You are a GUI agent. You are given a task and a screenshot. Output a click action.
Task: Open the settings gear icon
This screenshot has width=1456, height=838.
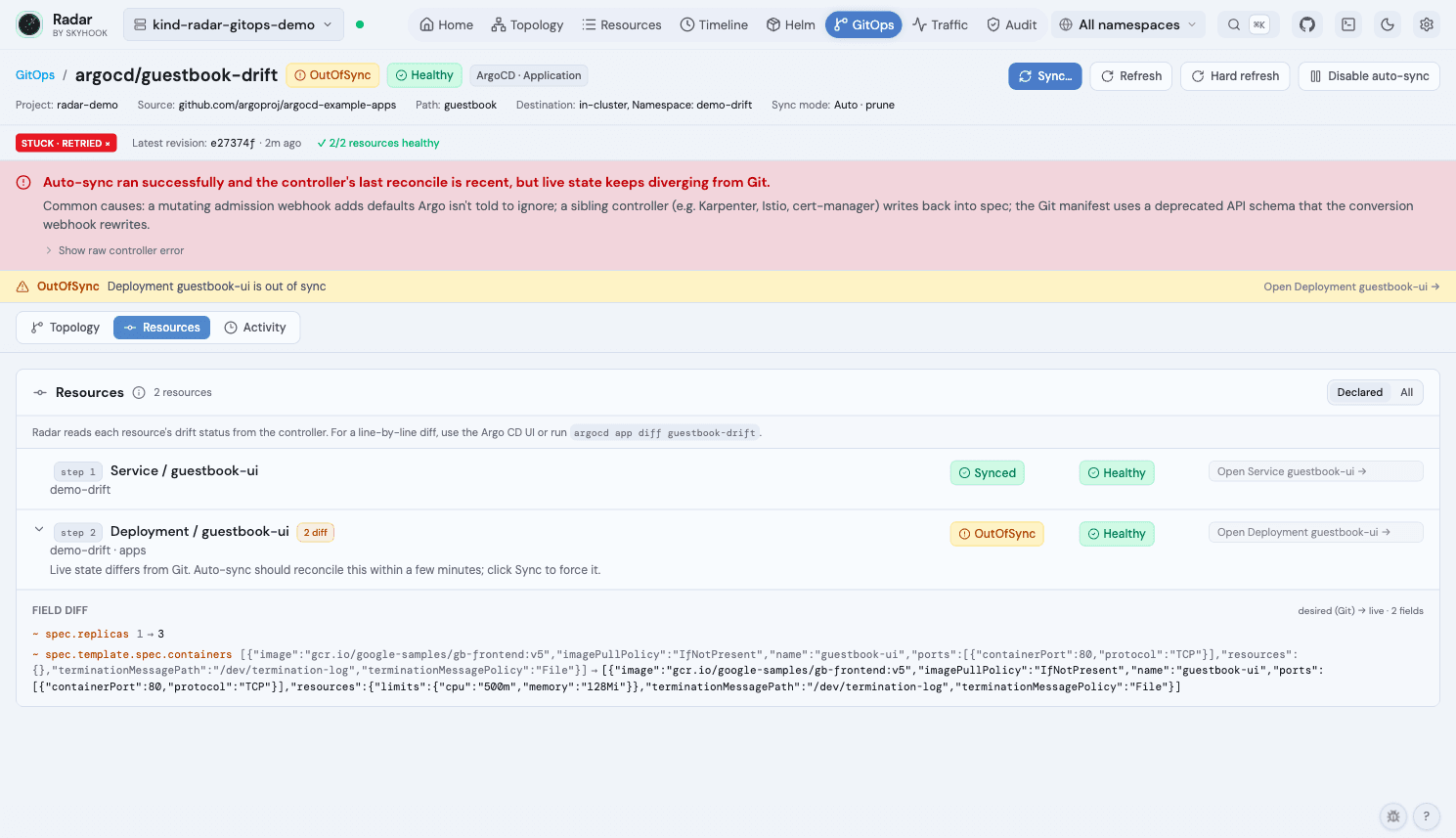(x=1427, y=24)
